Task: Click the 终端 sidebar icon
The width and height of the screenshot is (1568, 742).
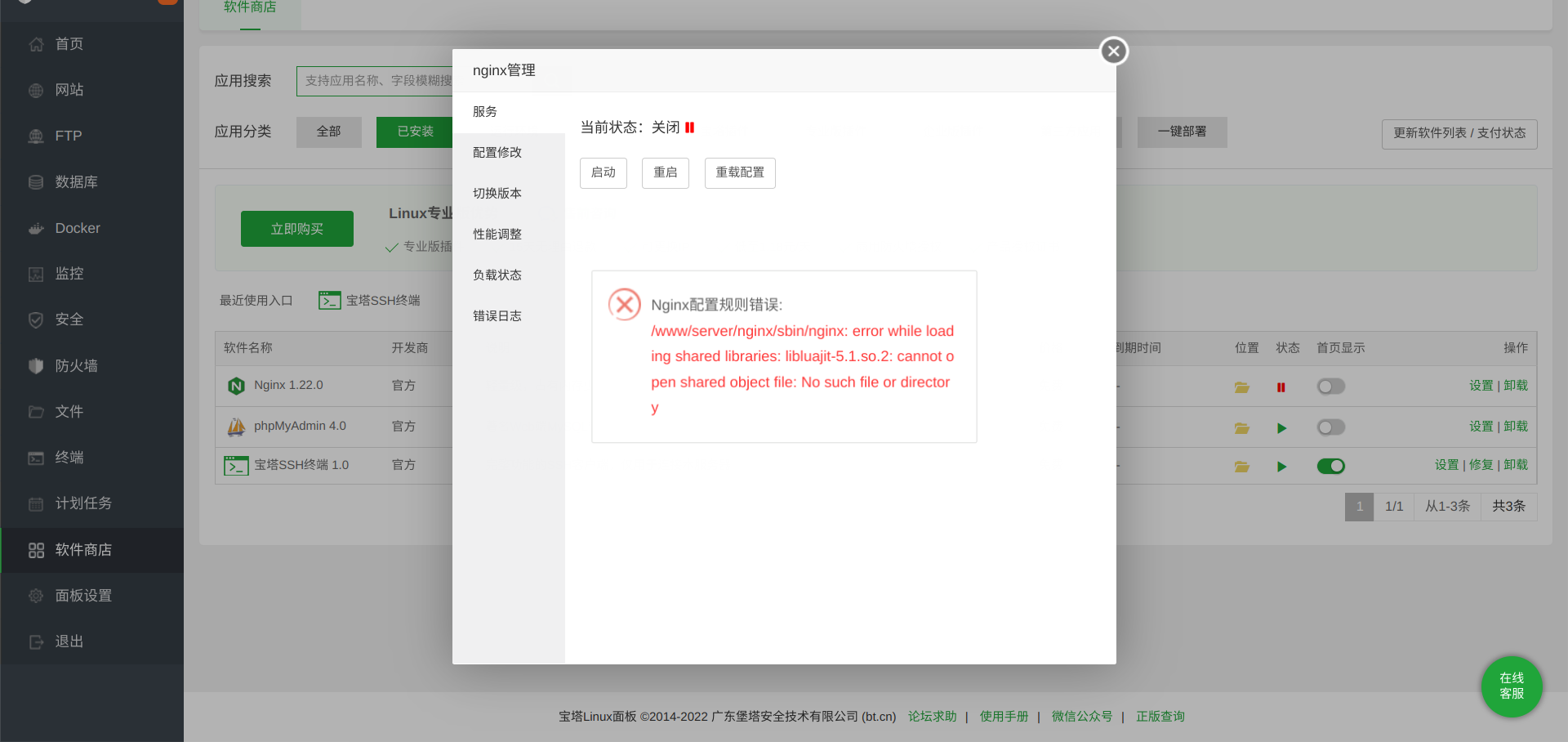Action: click(x=36, y=458)
